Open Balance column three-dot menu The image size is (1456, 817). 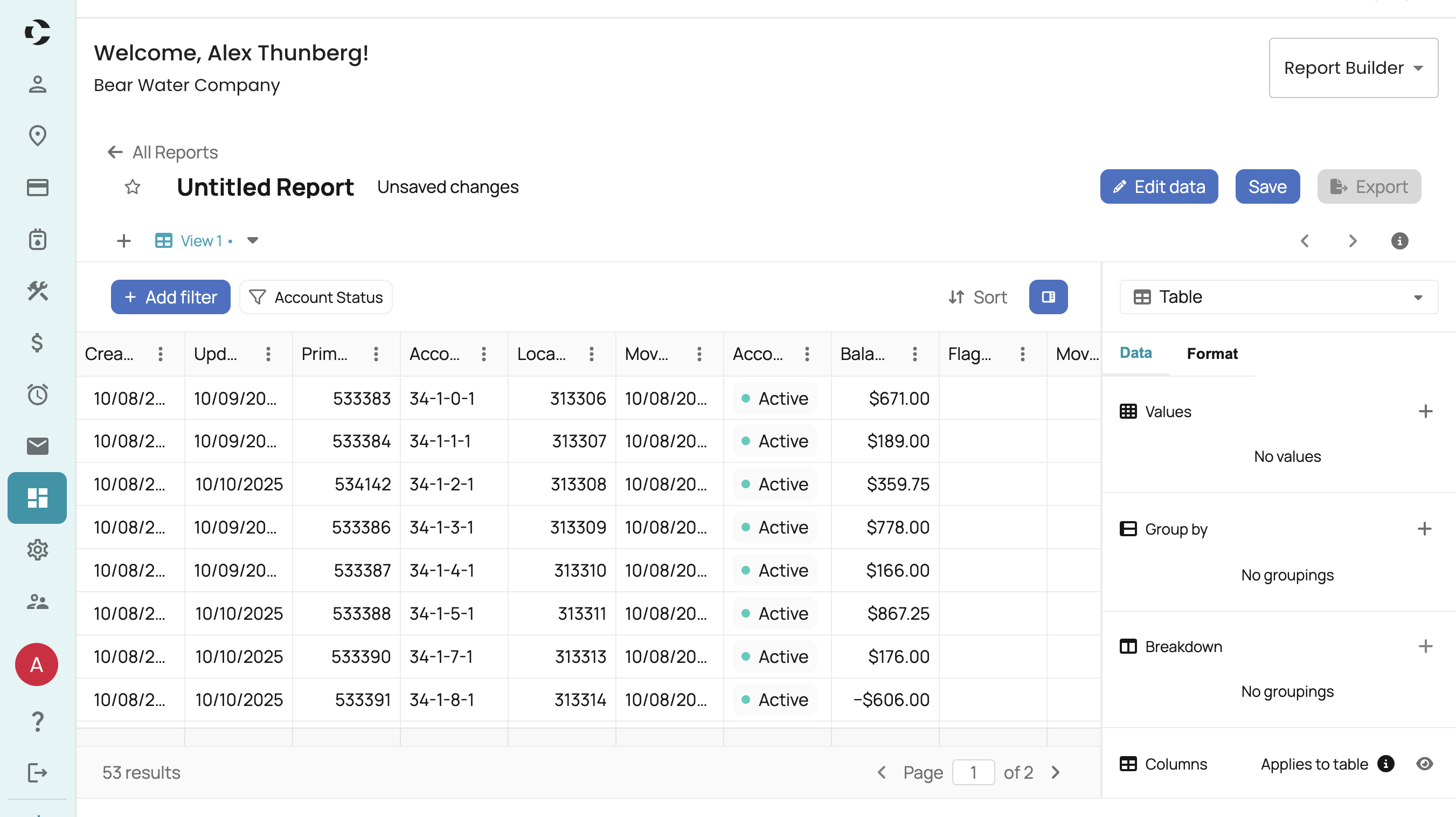coord(914,354)
